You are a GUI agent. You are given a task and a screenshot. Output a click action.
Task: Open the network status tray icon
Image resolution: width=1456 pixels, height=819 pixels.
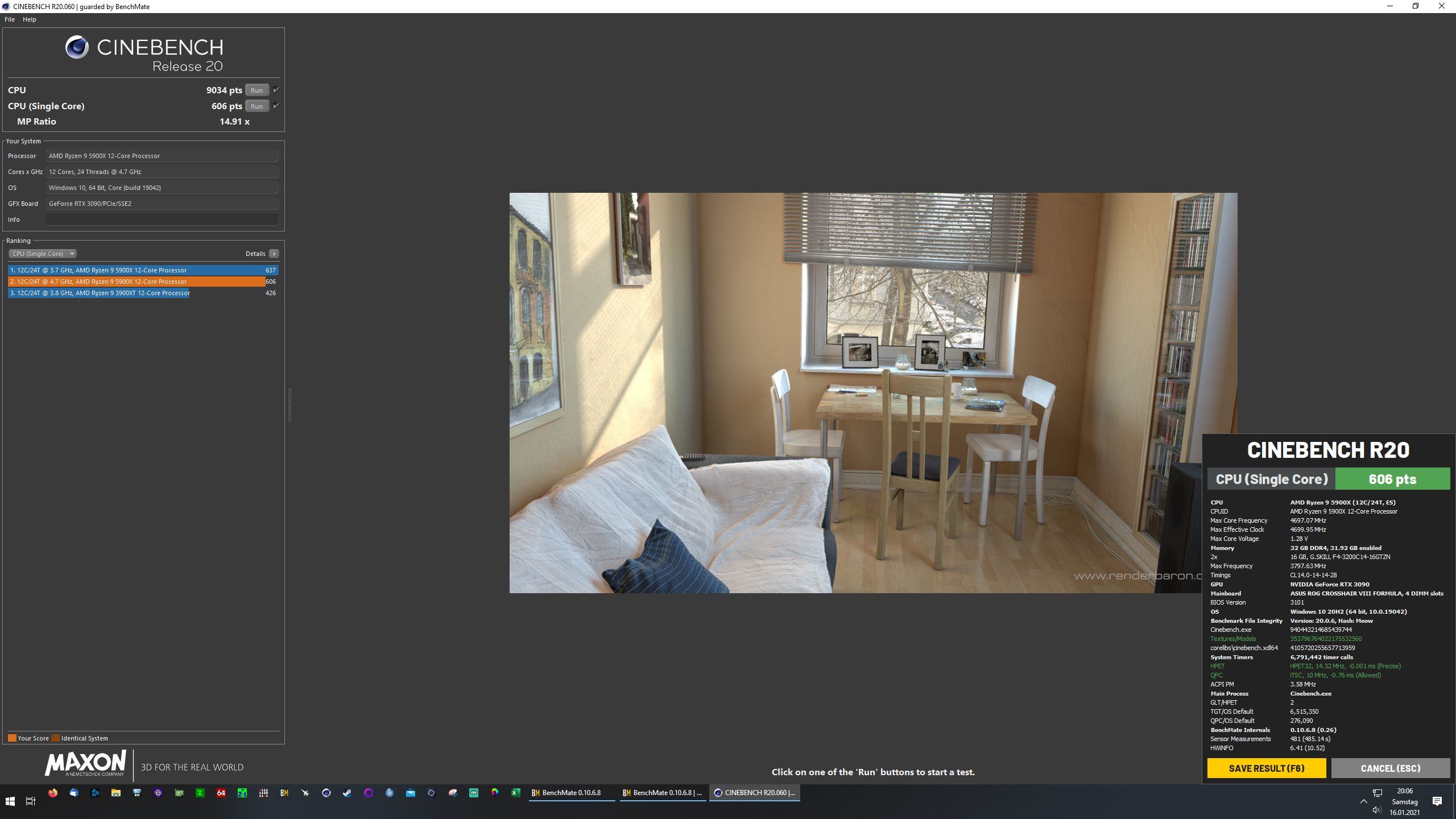tap(1378, 793)
